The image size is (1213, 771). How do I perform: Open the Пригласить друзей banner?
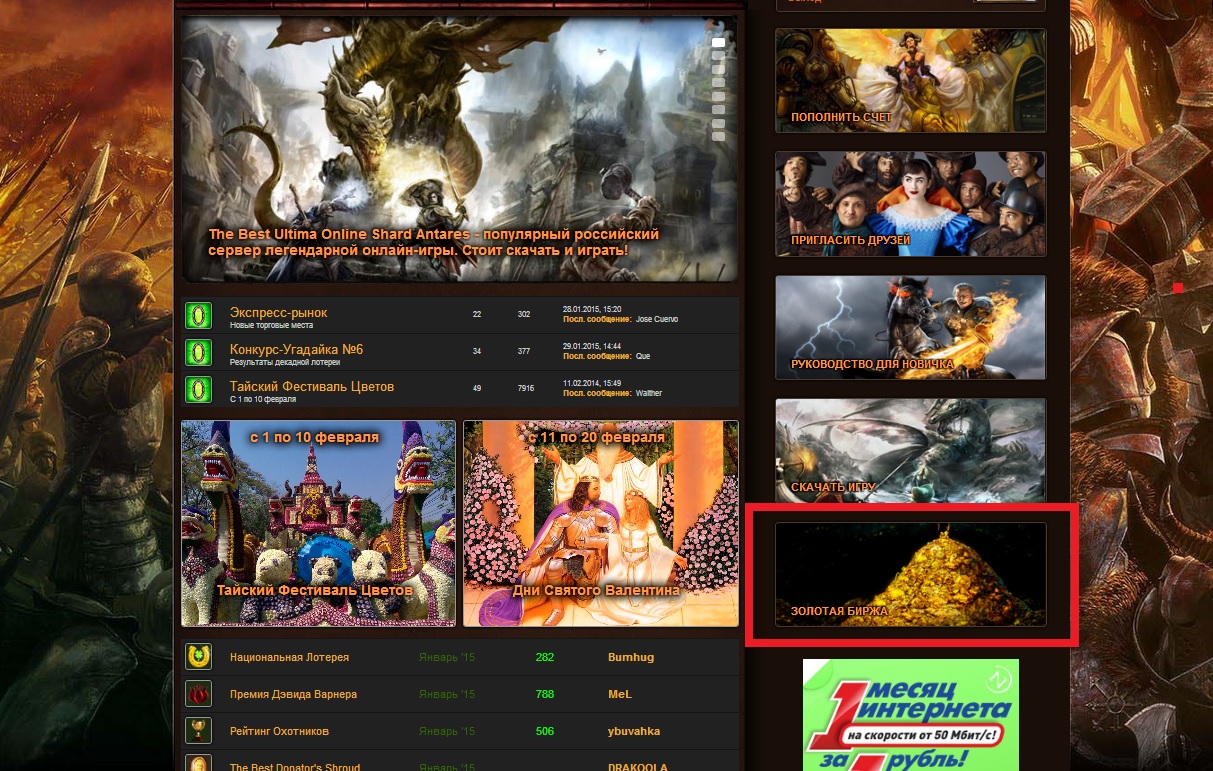[x=911, y=204]
